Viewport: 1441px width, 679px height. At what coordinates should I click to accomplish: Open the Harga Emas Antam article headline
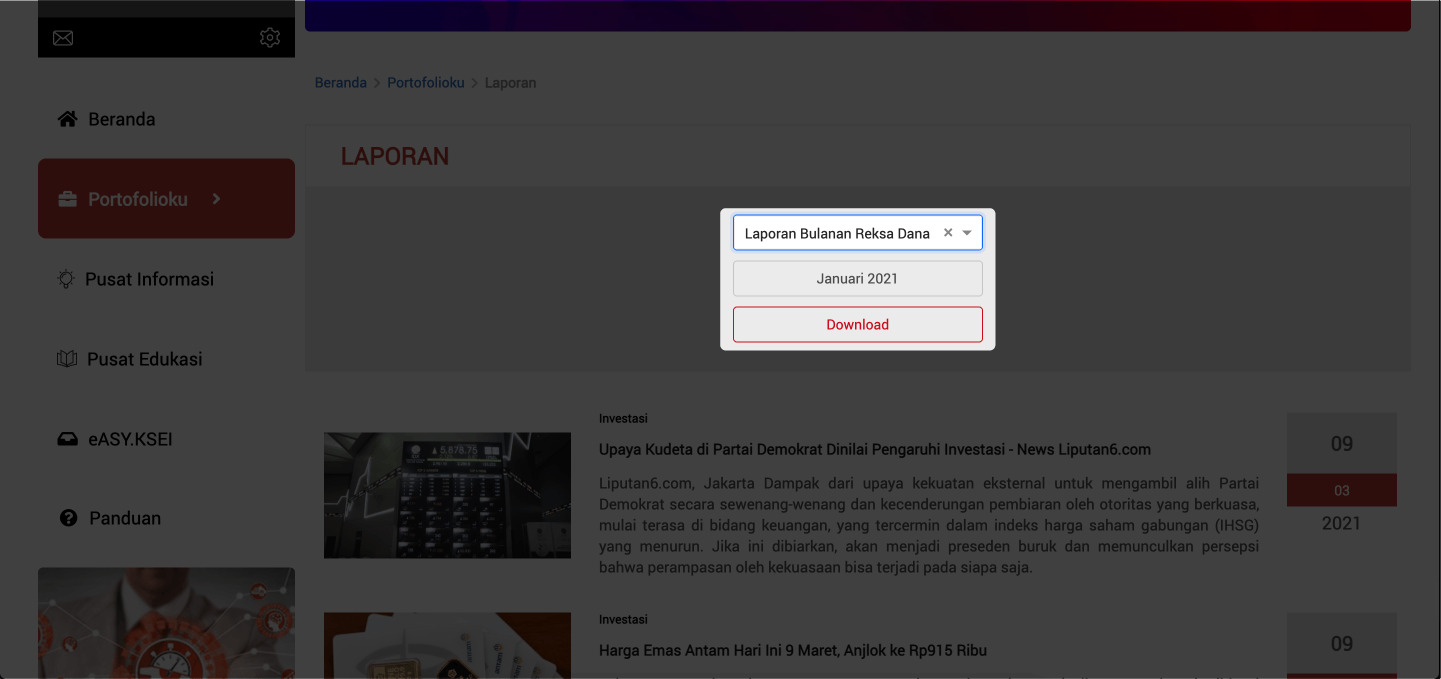pos(792,650)
